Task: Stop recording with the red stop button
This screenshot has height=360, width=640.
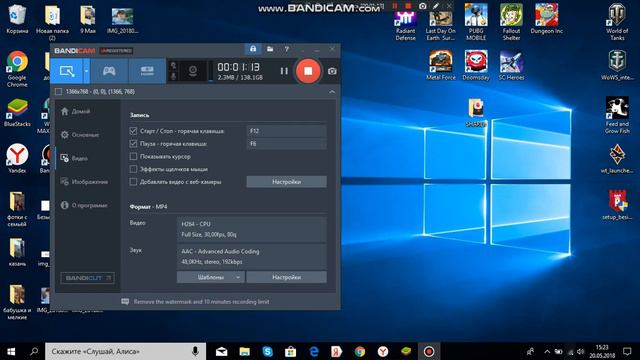Action: coord(308,71)
